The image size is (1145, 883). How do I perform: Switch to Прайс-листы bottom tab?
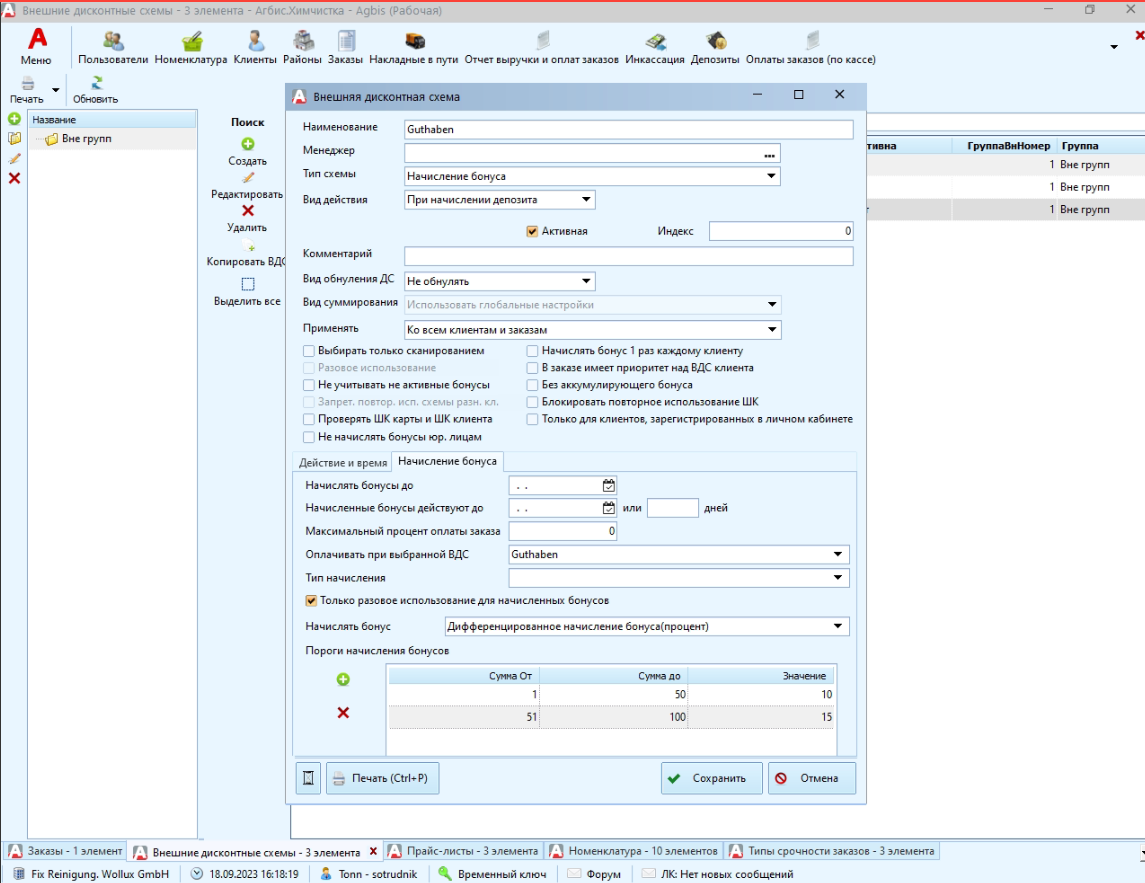(464, 852)
